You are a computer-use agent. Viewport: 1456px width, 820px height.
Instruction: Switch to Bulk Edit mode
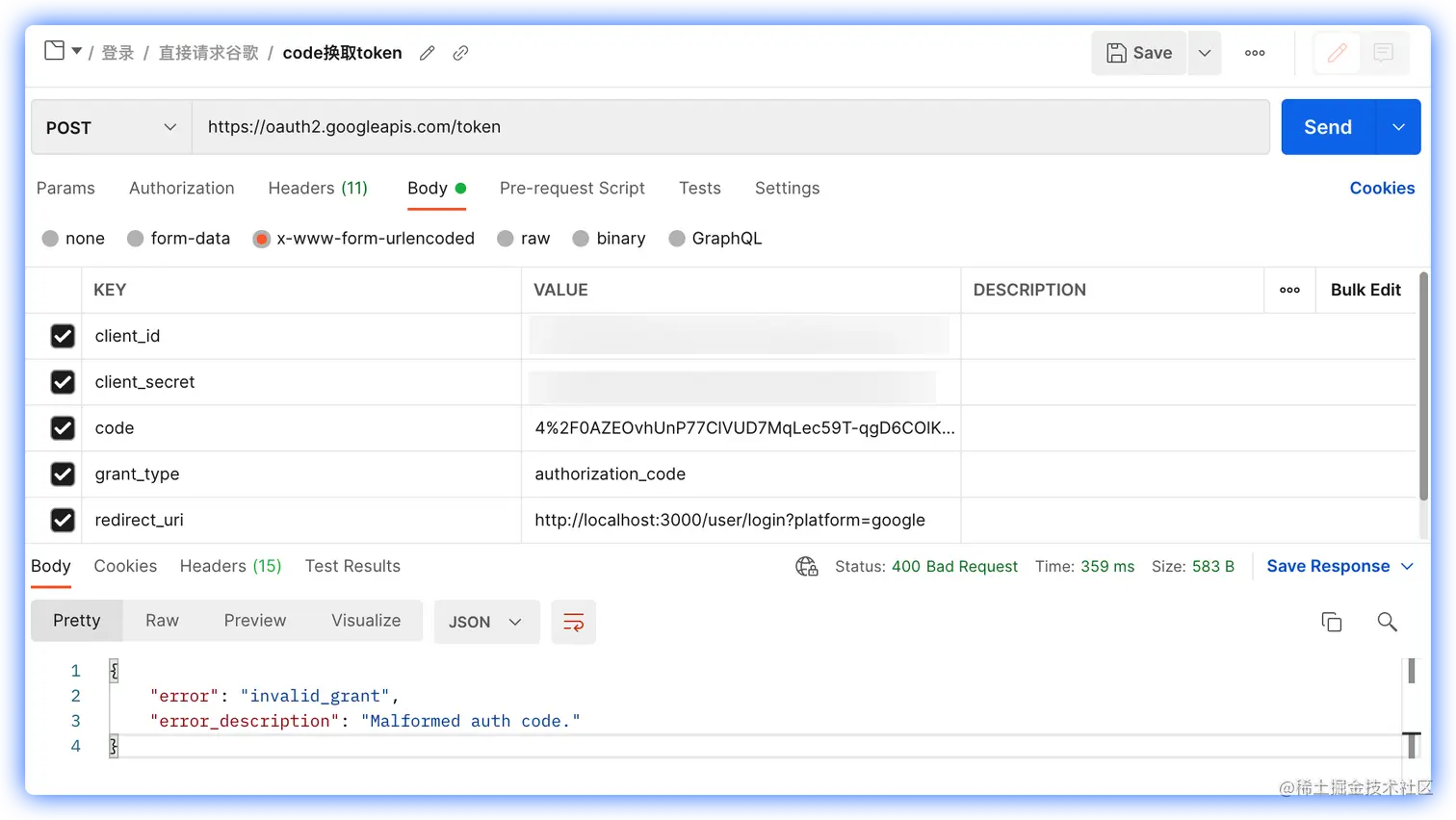coord(1365,290)
